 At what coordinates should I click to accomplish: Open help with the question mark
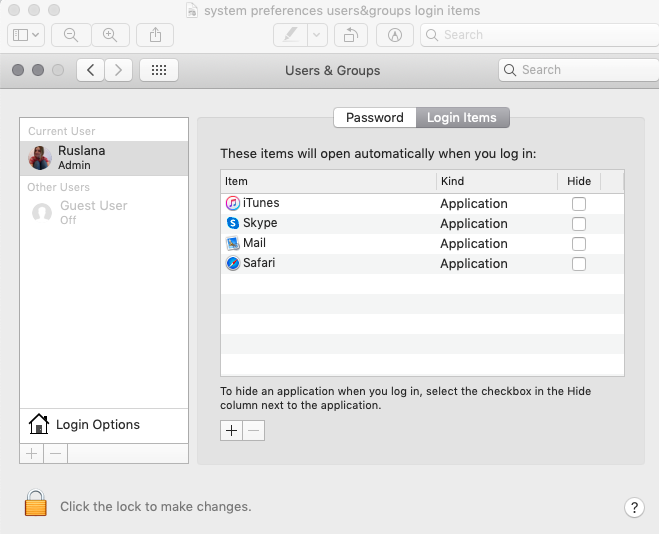click(x=634, y=508)
